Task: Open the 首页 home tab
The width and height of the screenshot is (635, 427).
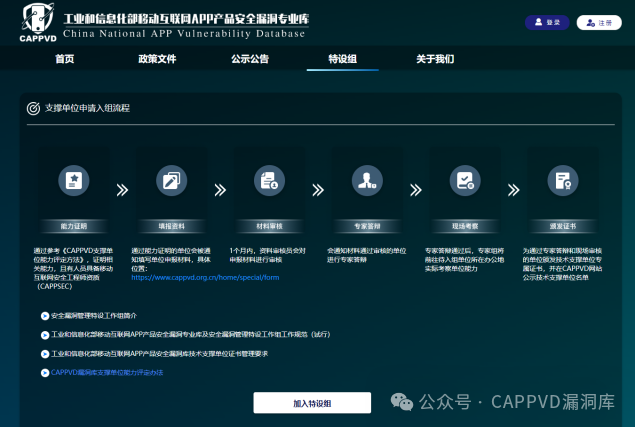Action: click(x=65, y=59)
